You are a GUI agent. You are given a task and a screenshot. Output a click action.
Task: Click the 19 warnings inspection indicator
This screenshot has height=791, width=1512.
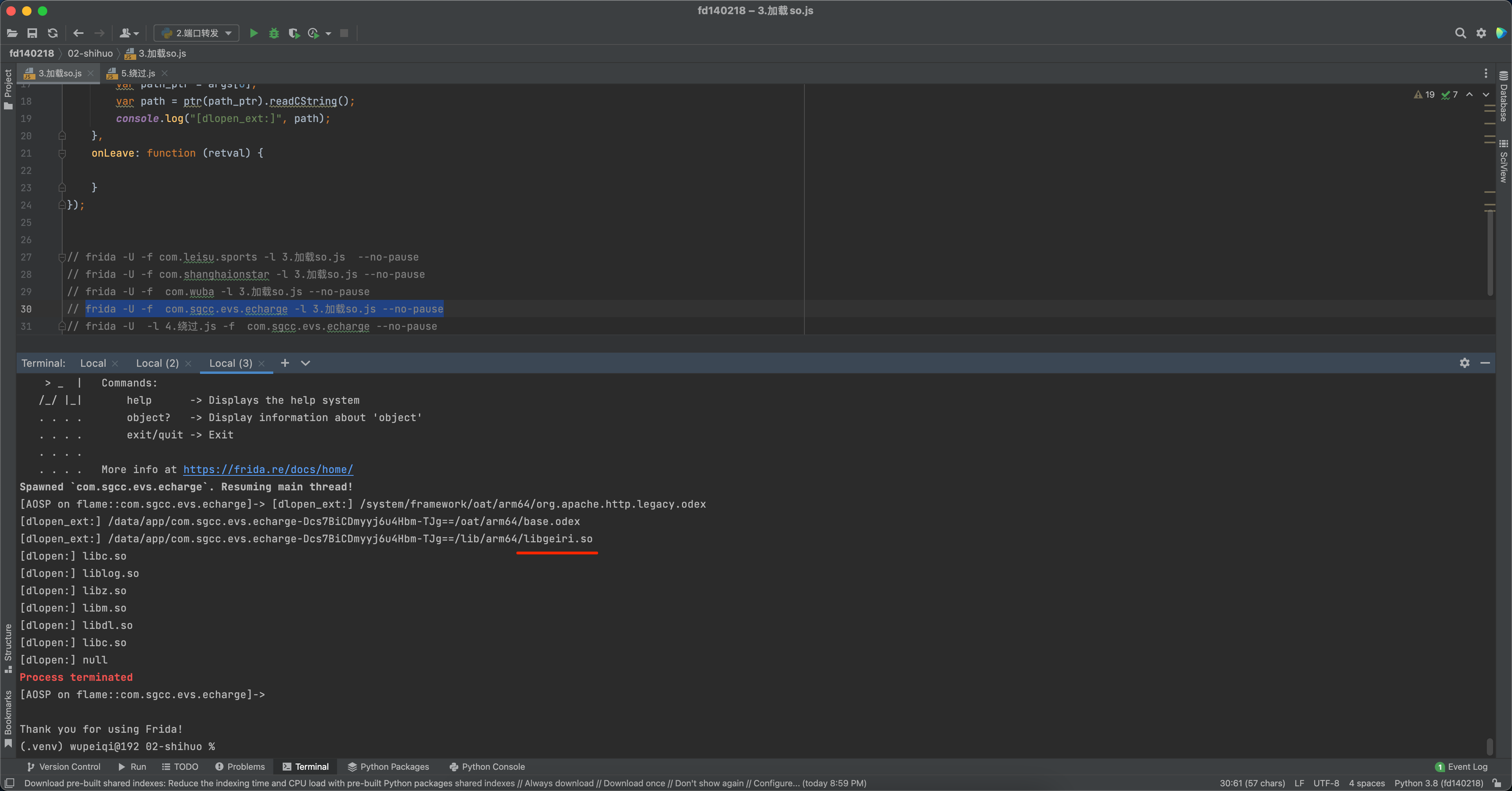pyautogui.click(x=1425, y=94)
